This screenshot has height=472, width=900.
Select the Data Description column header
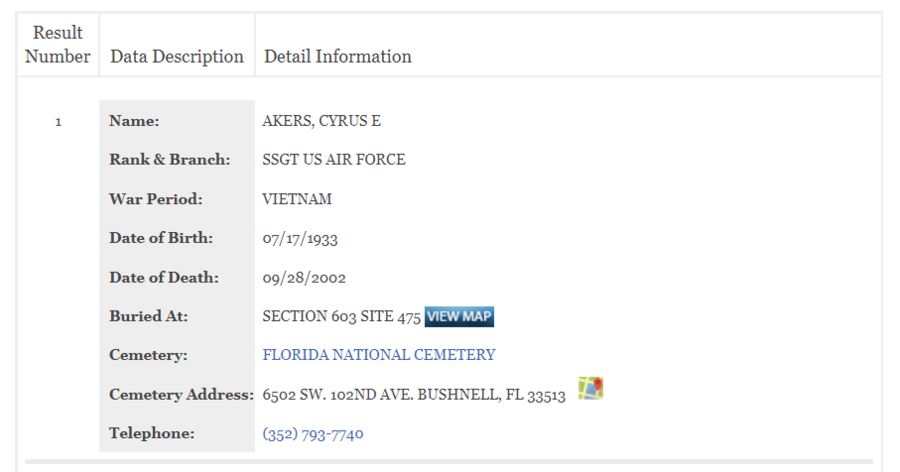[x=177, y=56]
